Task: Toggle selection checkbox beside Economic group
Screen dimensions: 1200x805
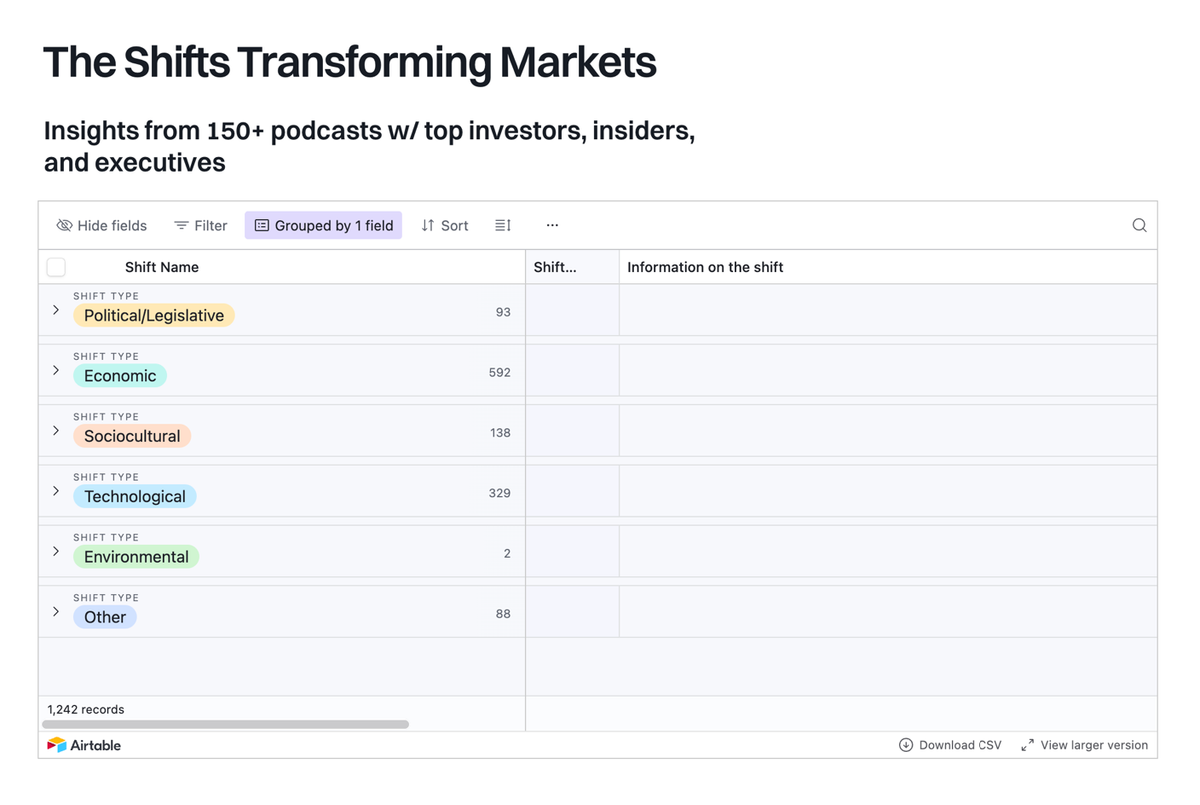Action: point(56,372)
